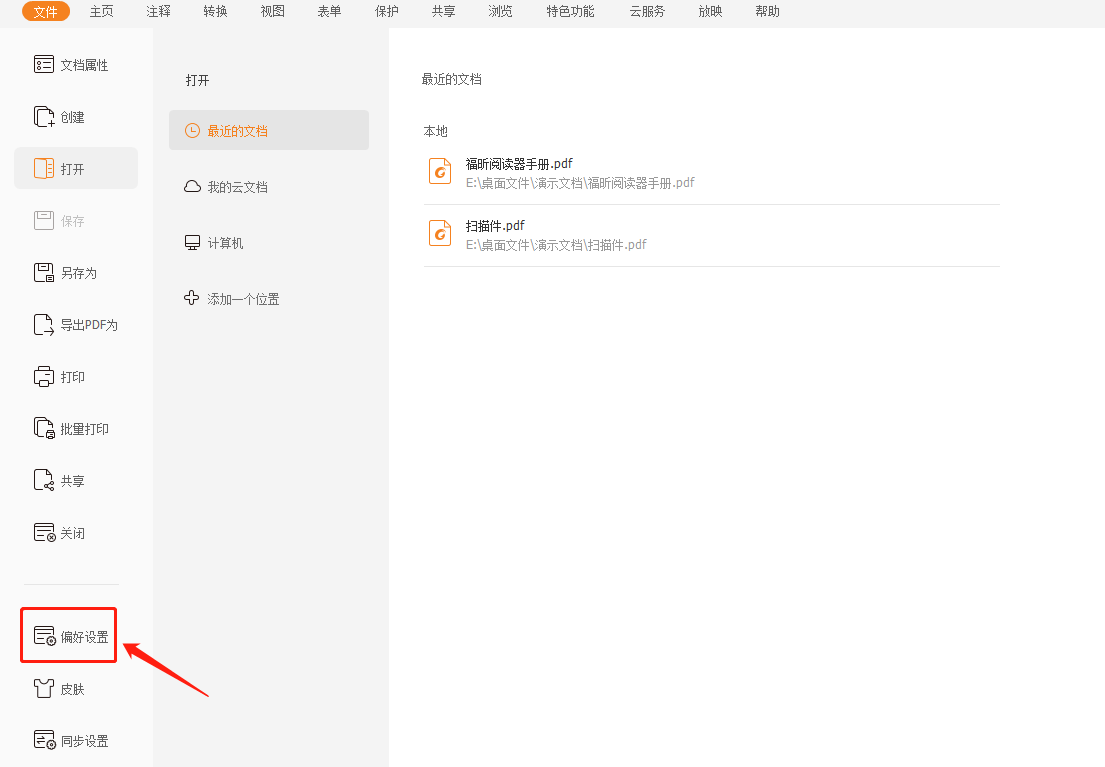Open recent file 扫描件.pdf
This screenshot has height=767, width=1105.
pos(494,226)
